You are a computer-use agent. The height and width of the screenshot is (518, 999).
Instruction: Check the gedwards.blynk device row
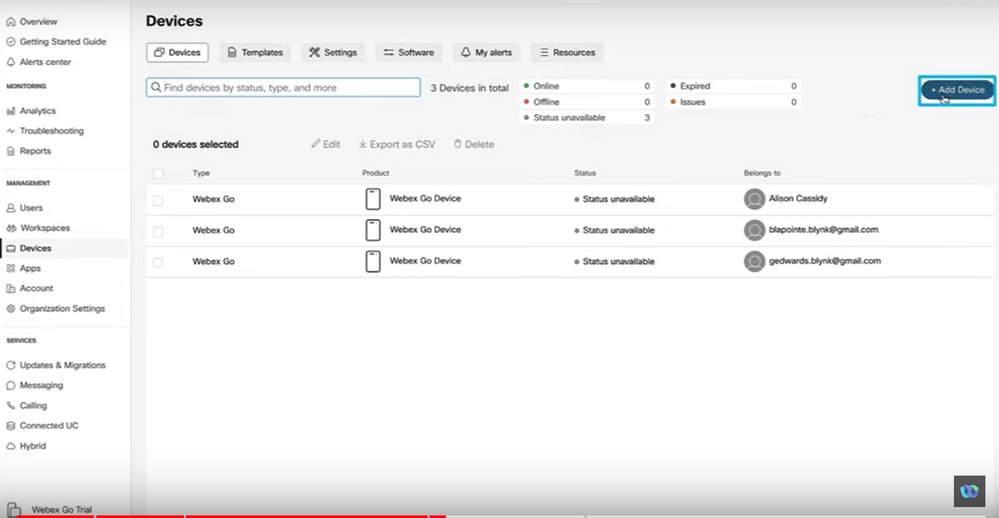tap(158, 263)
